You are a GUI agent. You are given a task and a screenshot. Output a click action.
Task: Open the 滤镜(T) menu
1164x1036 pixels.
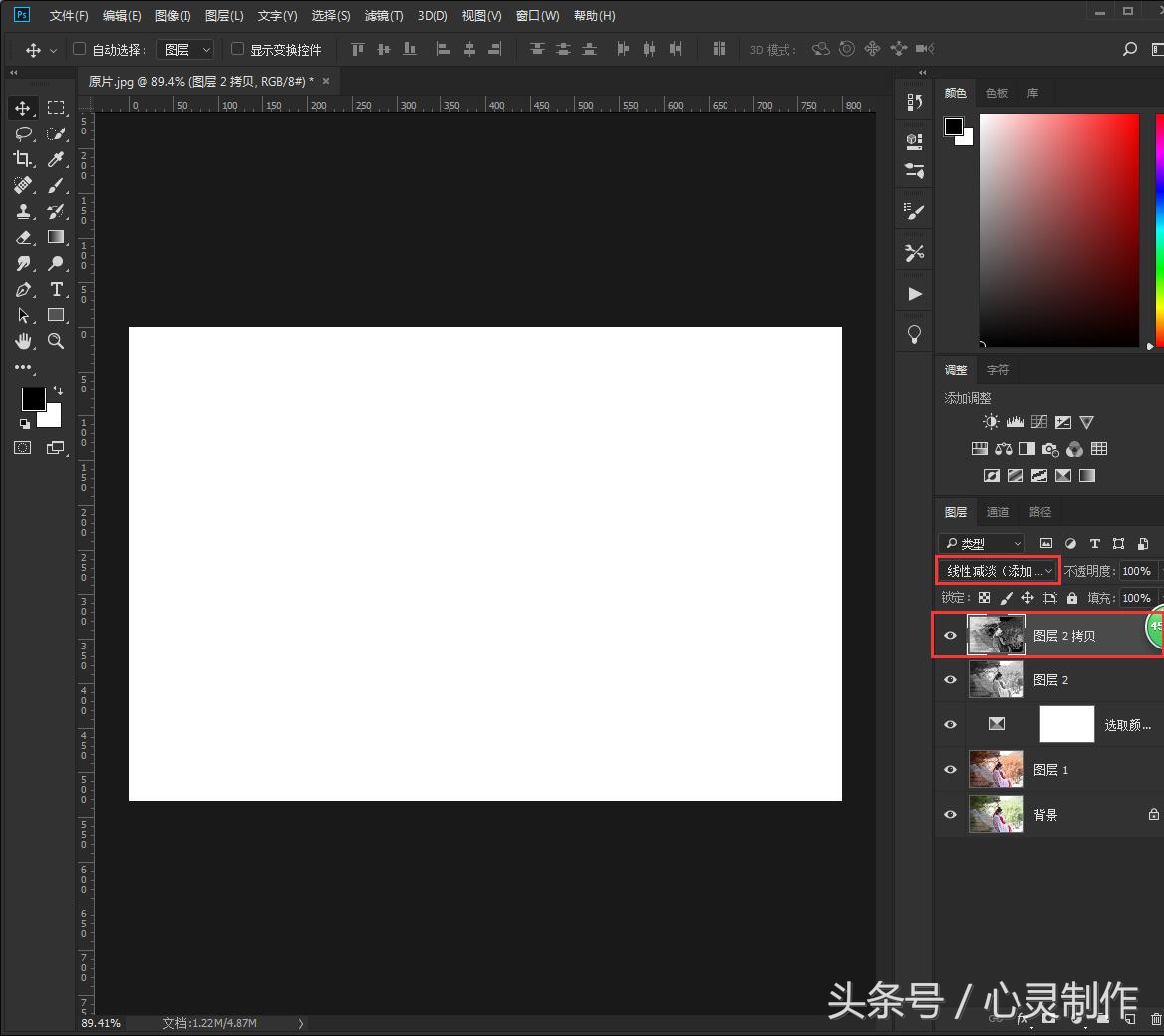pyautogui.click(x=383, y=15)
